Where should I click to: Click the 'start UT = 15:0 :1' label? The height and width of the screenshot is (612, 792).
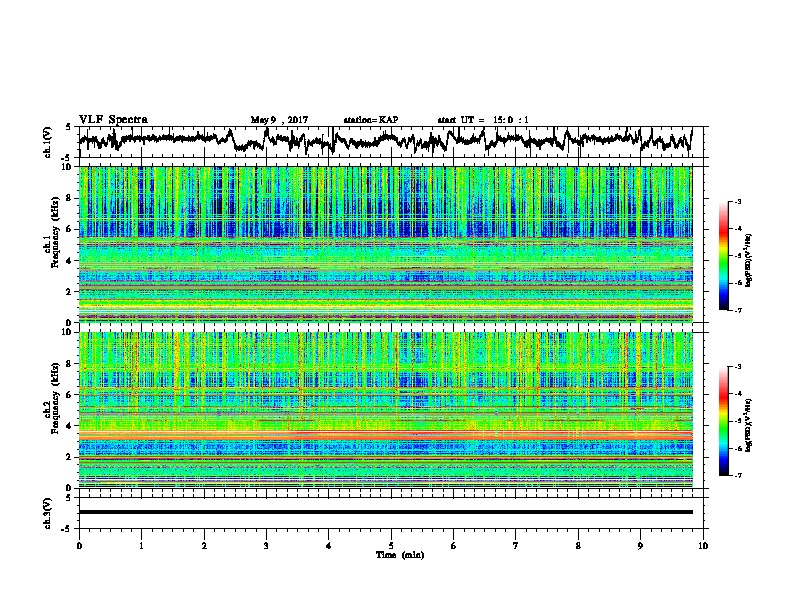[483, 120]
